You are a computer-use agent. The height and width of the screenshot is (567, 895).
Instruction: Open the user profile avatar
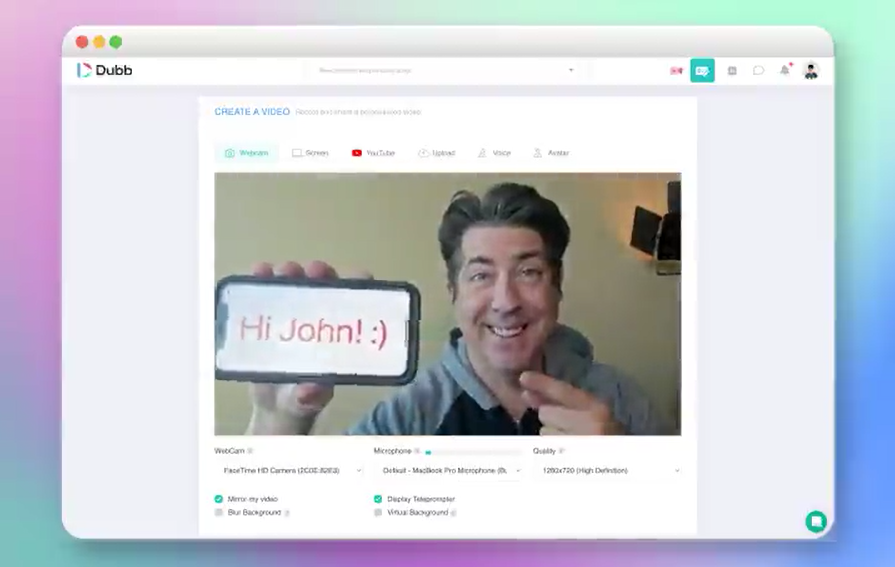[x=811, y=71]
